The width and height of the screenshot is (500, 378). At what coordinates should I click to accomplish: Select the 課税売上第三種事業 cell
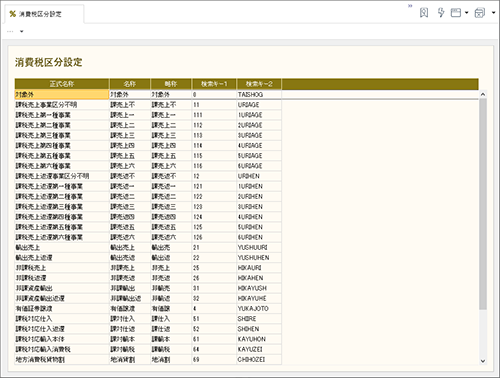point(62,135)
